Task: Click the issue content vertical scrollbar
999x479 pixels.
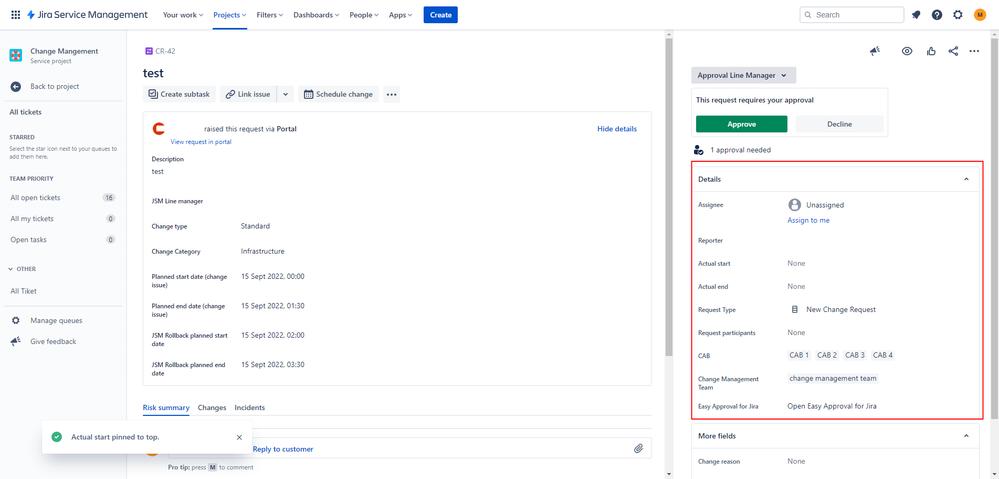Action: 668,197
